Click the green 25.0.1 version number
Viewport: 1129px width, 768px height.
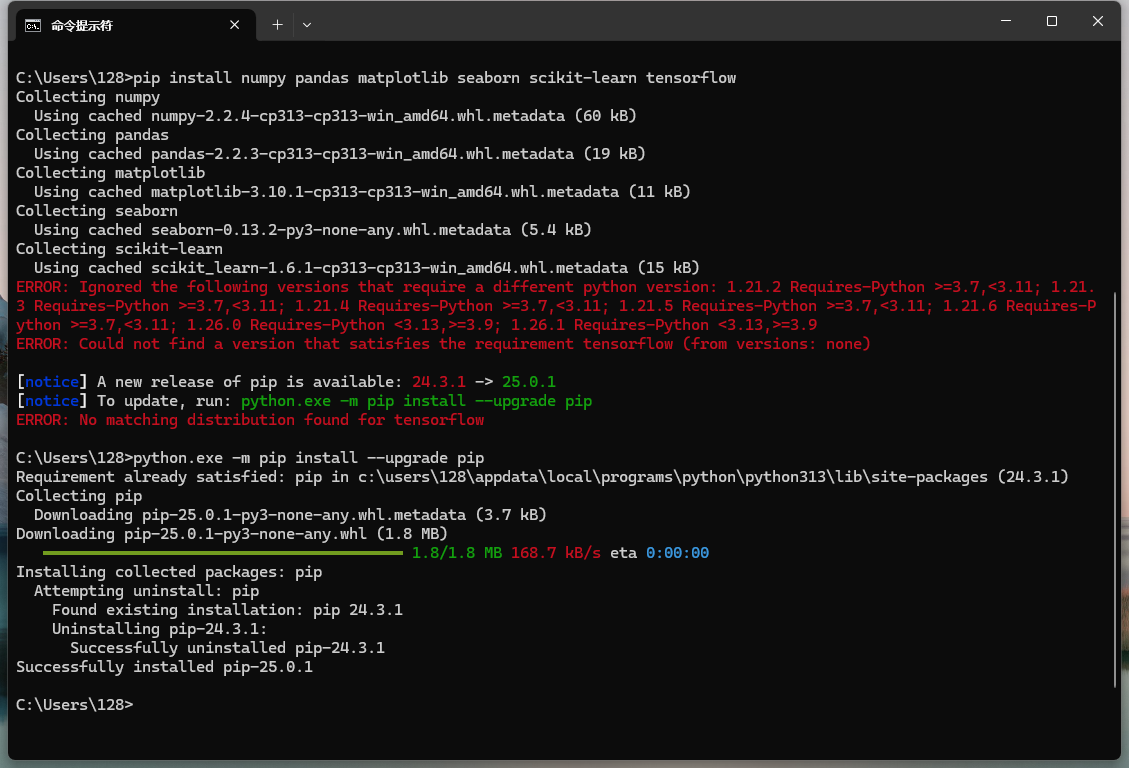[528, 382]
